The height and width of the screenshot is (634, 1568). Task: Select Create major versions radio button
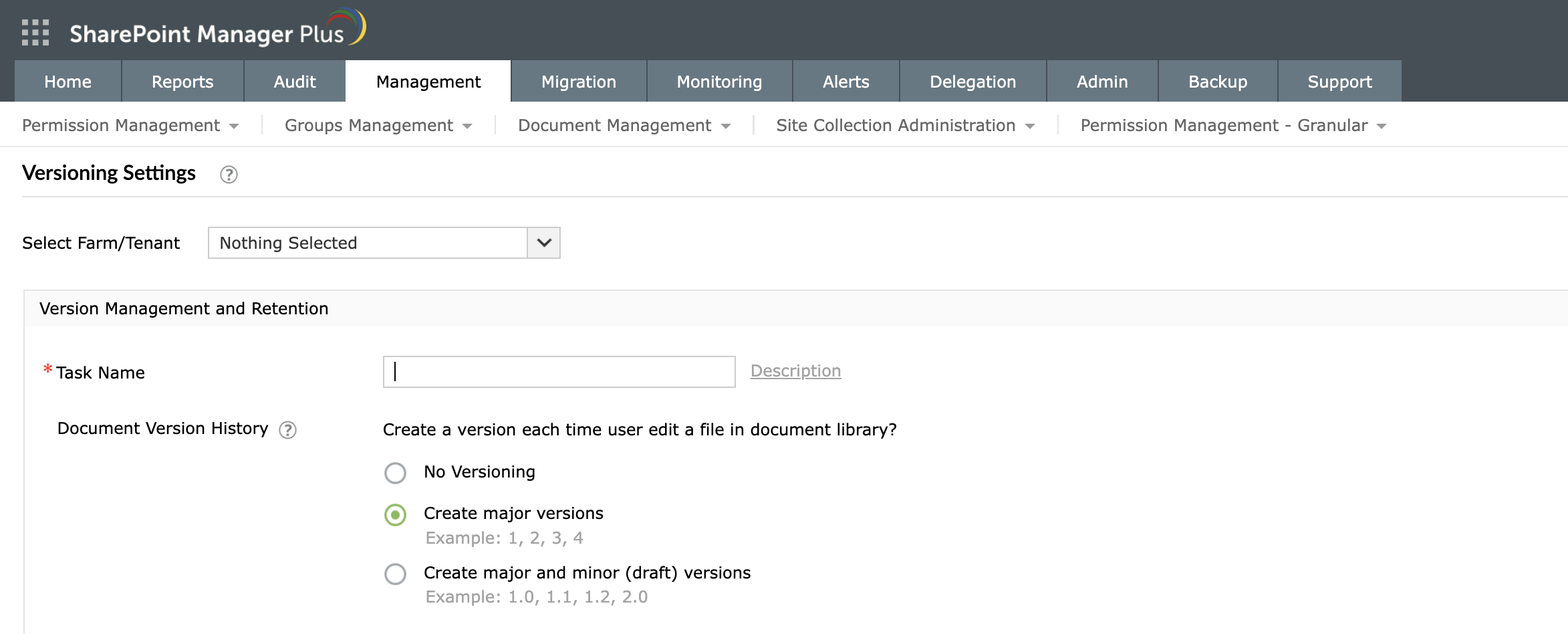click(x=395, y=514)
